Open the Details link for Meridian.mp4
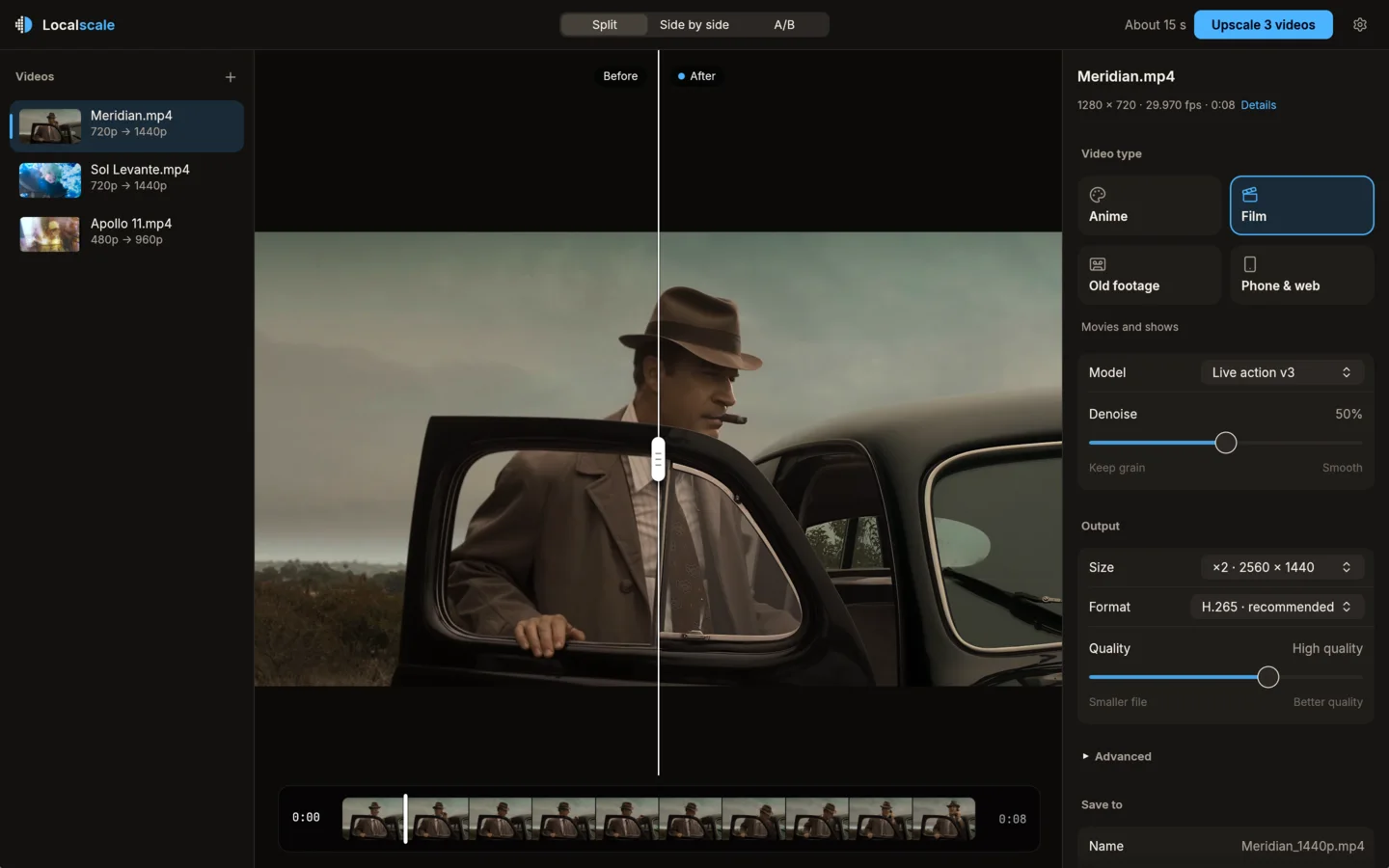The width and height of the screenshot is (1389, 868). [1258, 105]
